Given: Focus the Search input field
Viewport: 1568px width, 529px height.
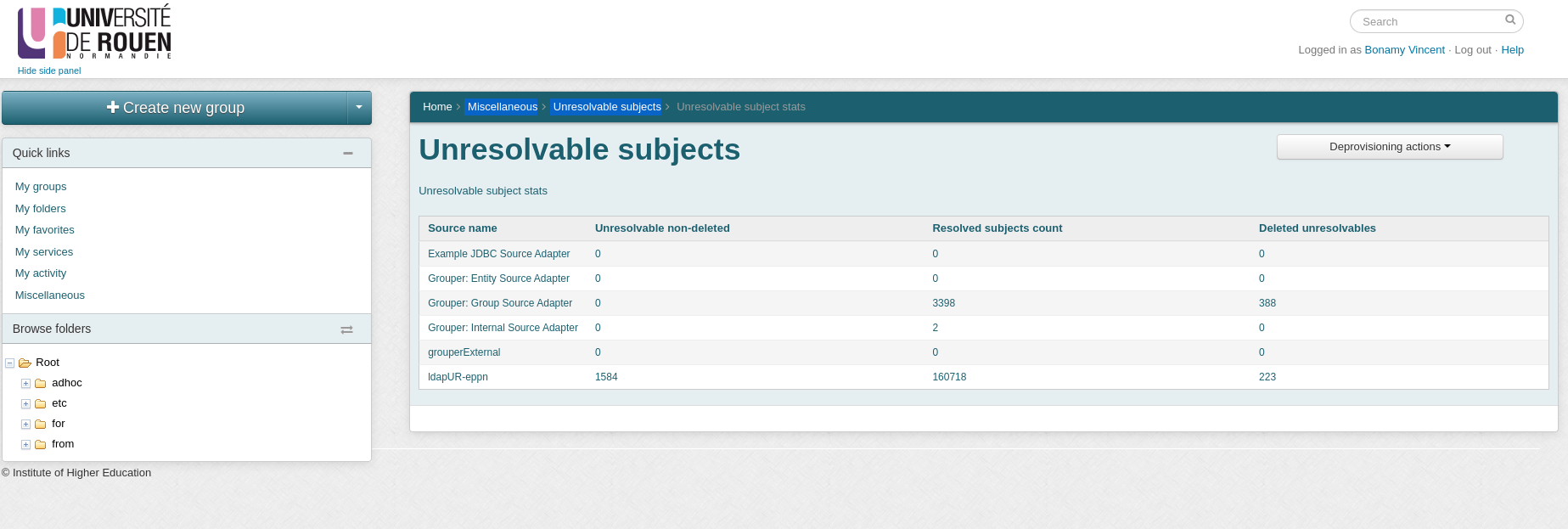Looking at the screenshot, I should (x=1428, y=21).
